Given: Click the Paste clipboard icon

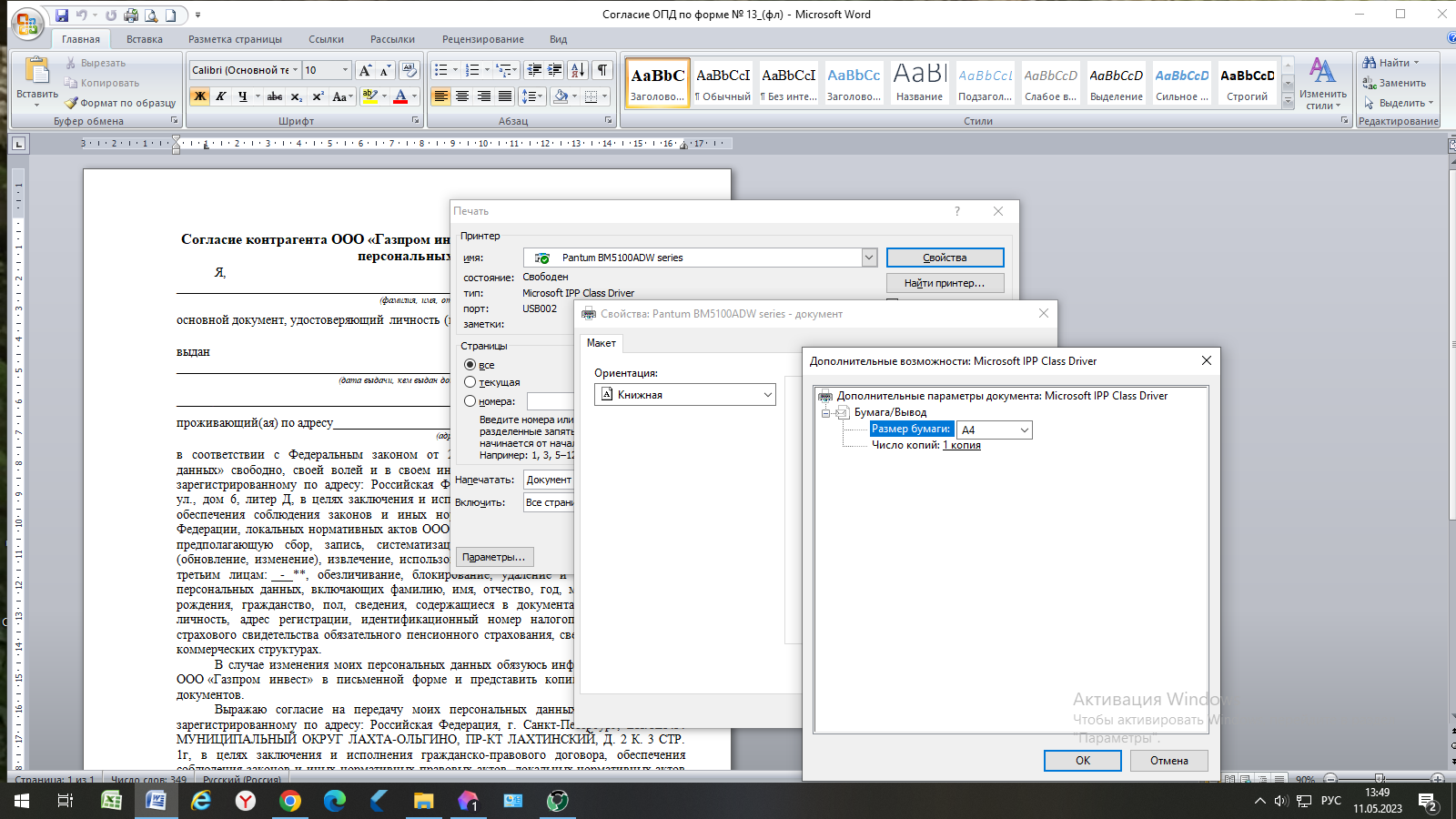Looking at the screenshot, I should [37, 71].
